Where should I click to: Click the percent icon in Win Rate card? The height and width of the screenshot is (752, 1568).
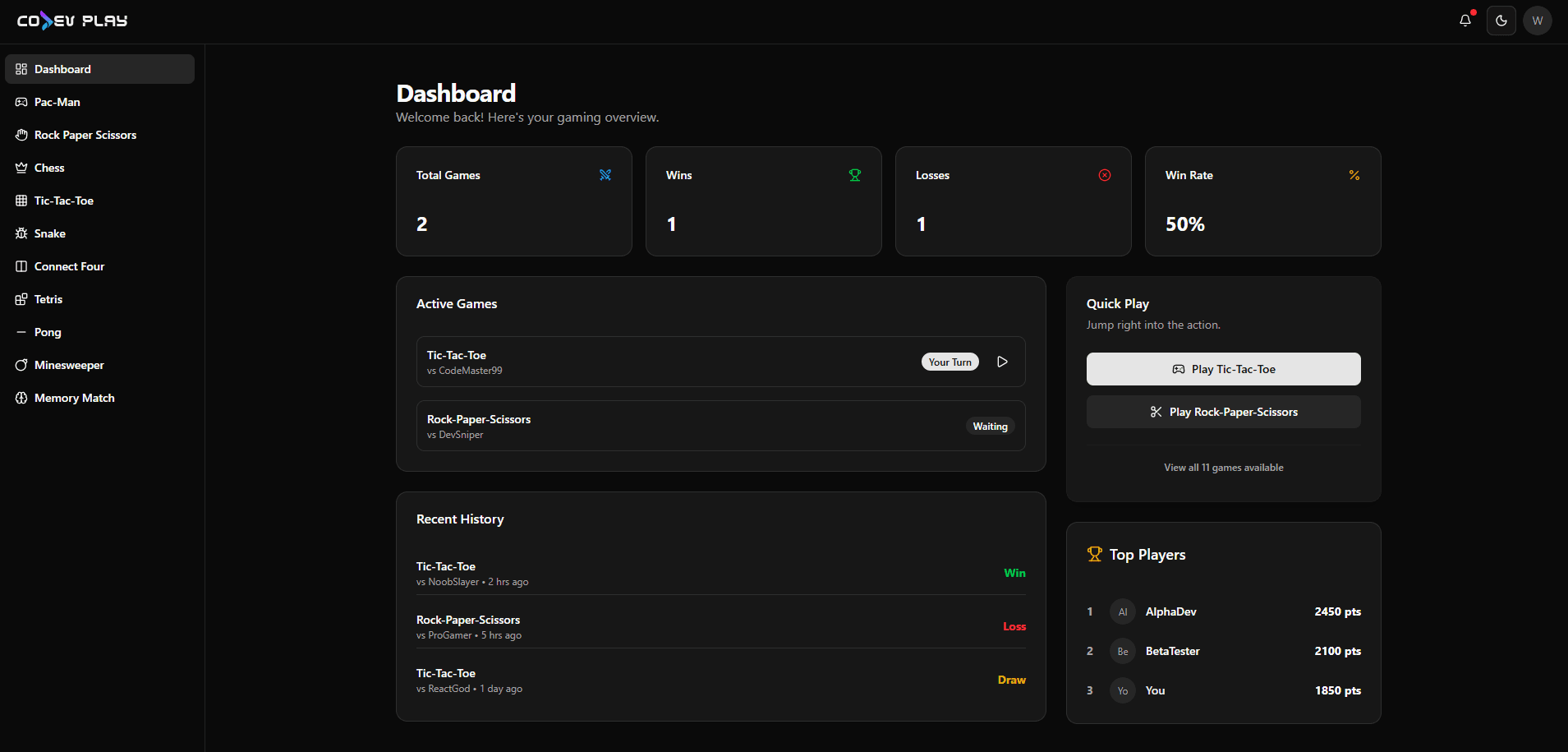(x=1354, y=175)
